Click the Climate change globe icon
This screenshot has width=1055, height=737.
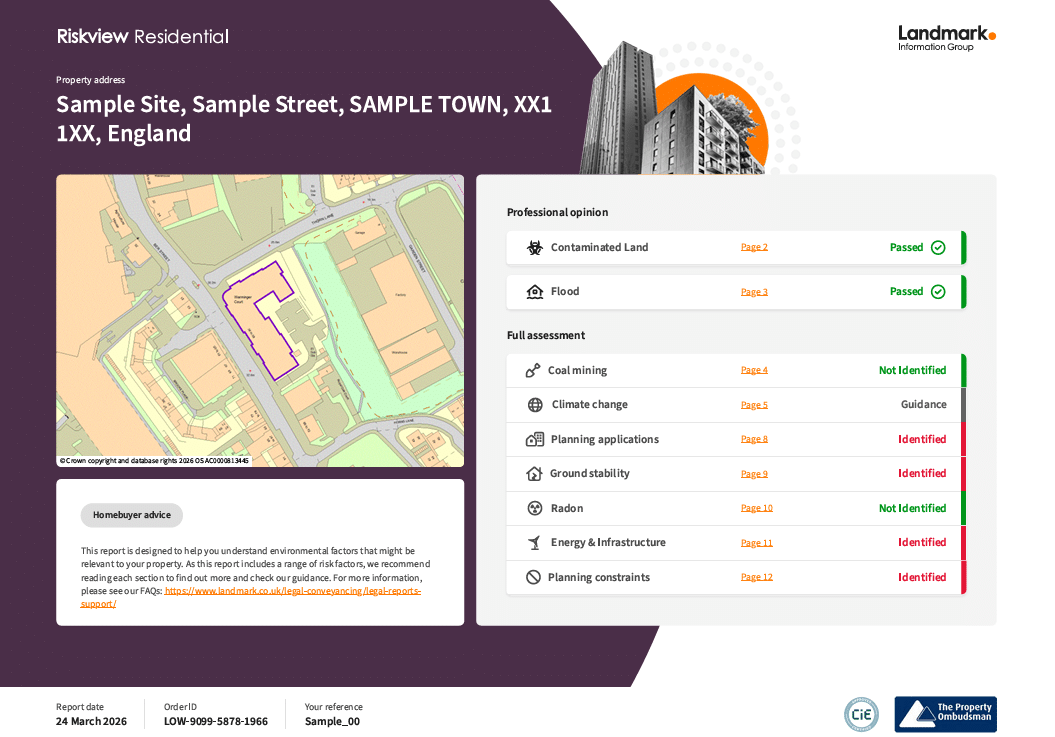pyautogui.click(x=535, y=405)
